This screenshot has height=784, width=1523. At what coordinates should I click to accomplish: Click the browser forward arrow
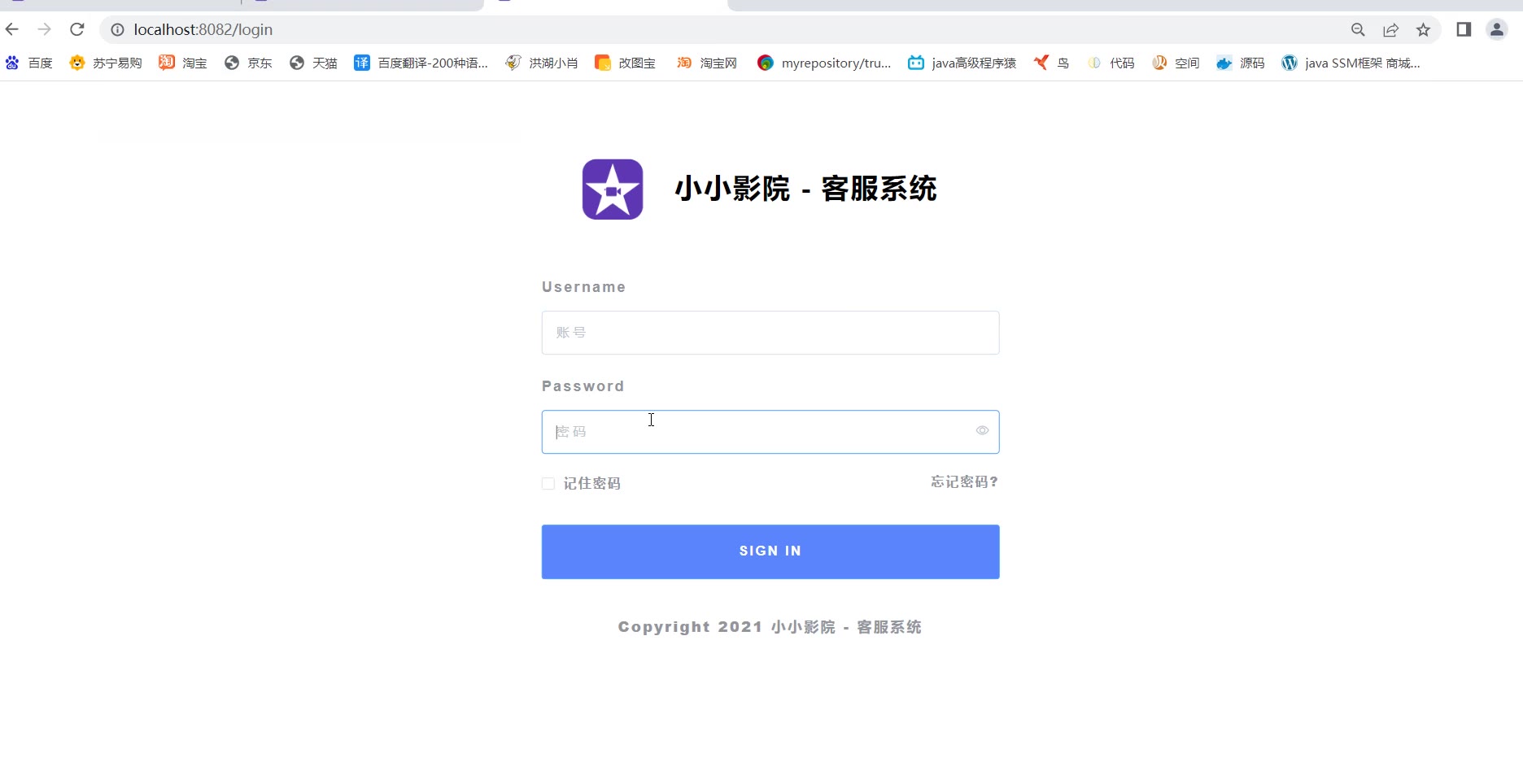coord(45,30)
